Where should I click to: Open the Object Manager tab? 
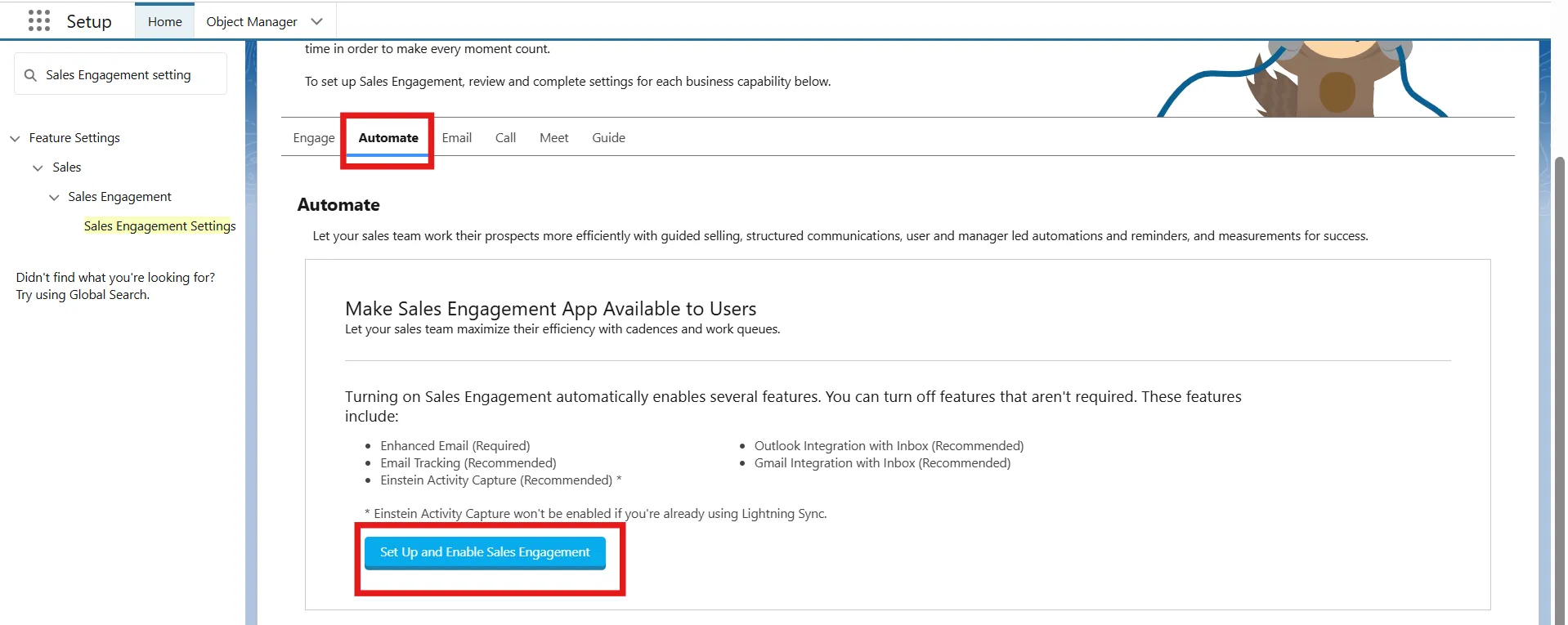tap(251, 22)
